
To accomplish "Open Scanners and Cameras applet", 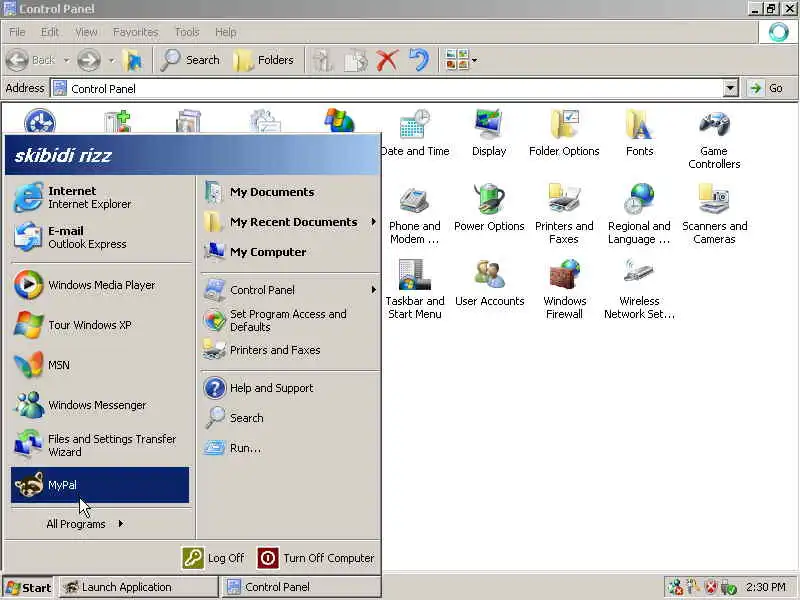I will tap(714, 214).
